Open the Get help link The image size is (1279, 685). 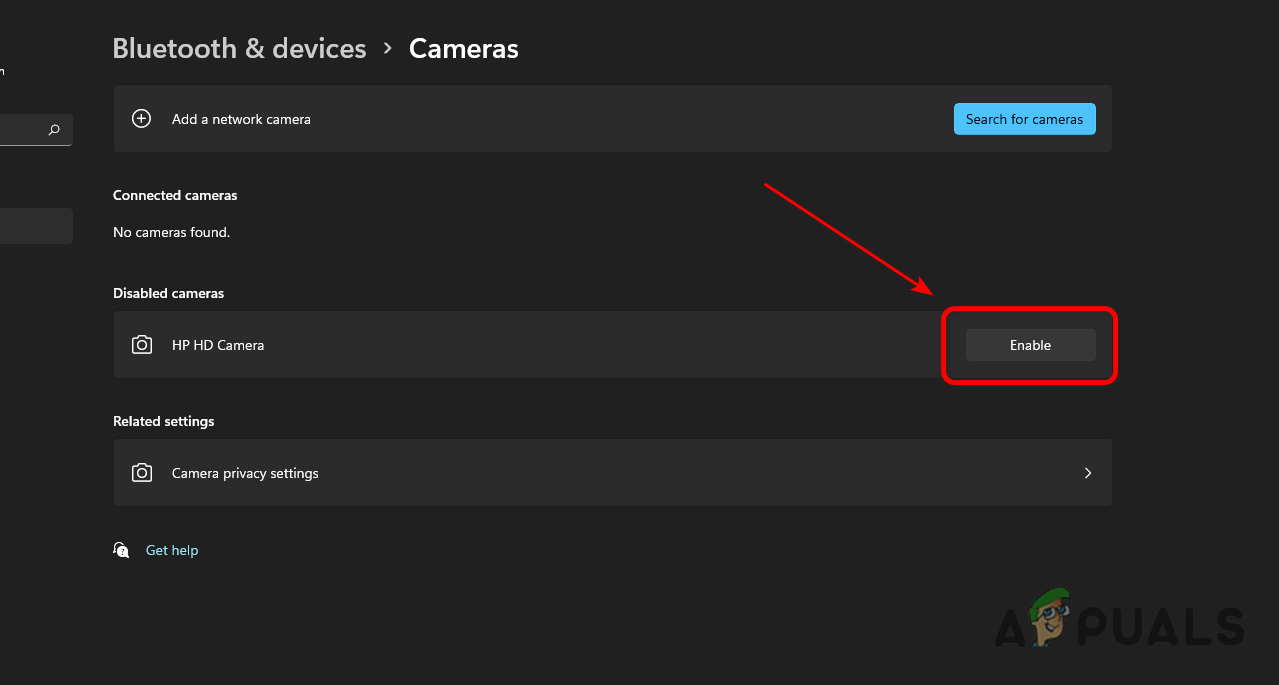pyautogui.click(x=172, y=549)
